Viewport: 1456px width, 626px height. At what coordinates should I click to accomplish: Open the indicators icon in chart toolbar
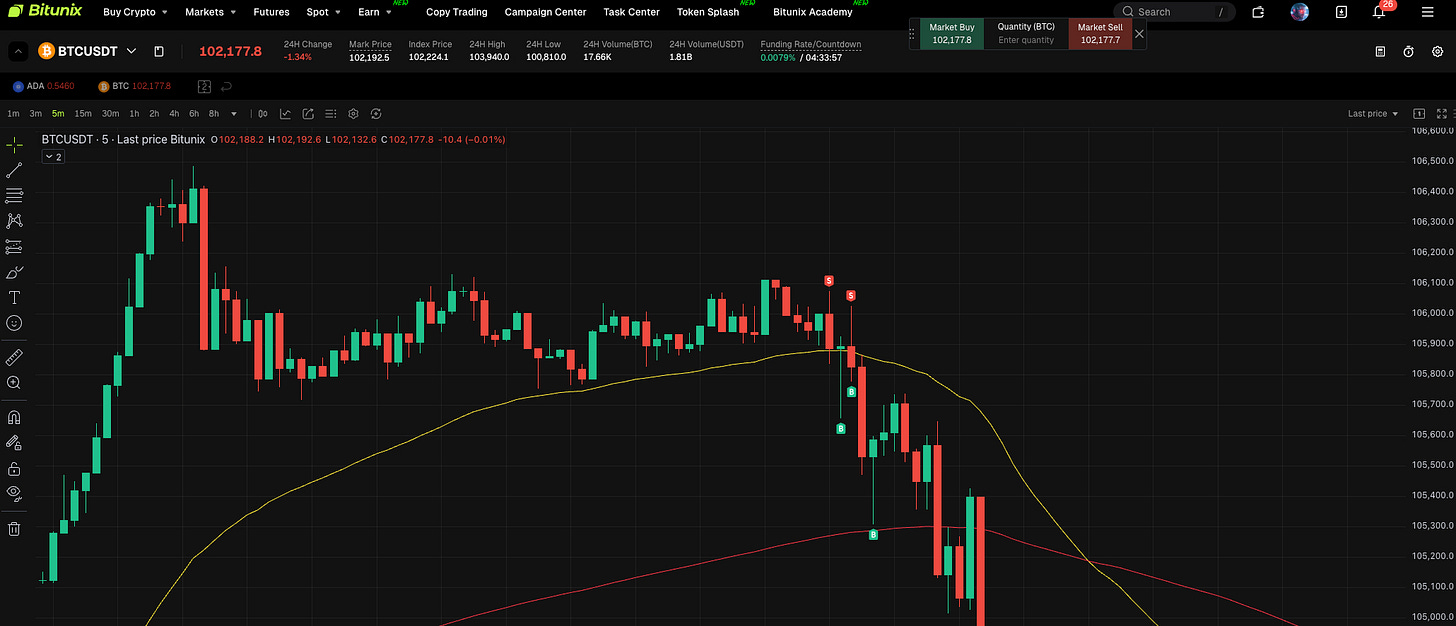tap(286, 114)
